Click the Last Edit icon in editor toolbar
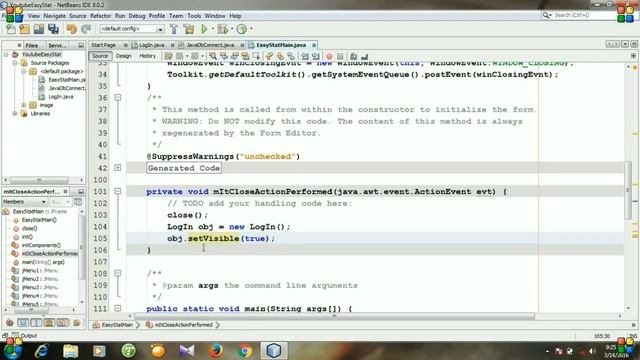 pyautogui.click(x=168, y=56)
